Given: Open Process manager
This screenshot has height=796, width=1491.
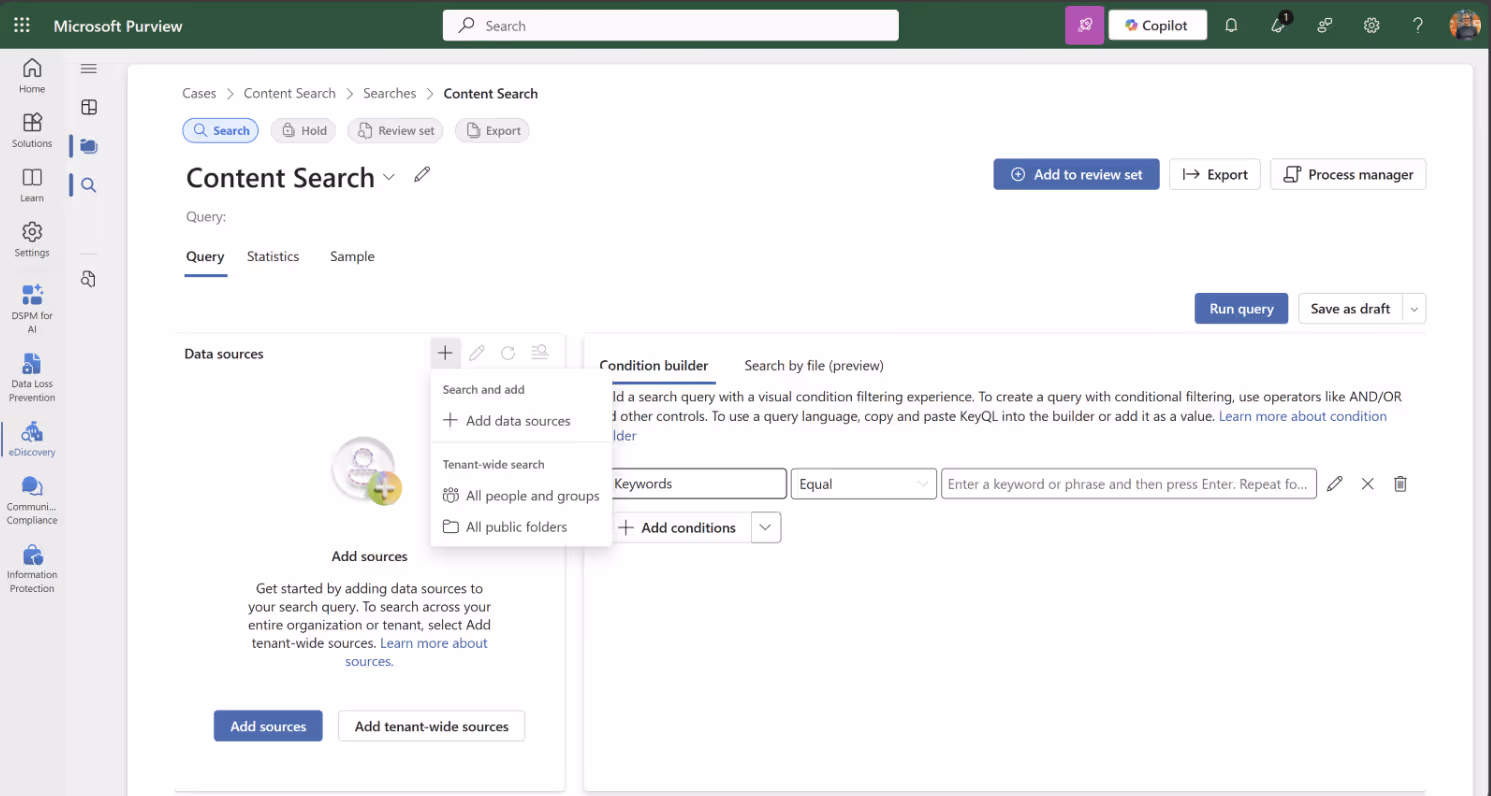Looking at the screenshot, I should [x=1348, y=174].
